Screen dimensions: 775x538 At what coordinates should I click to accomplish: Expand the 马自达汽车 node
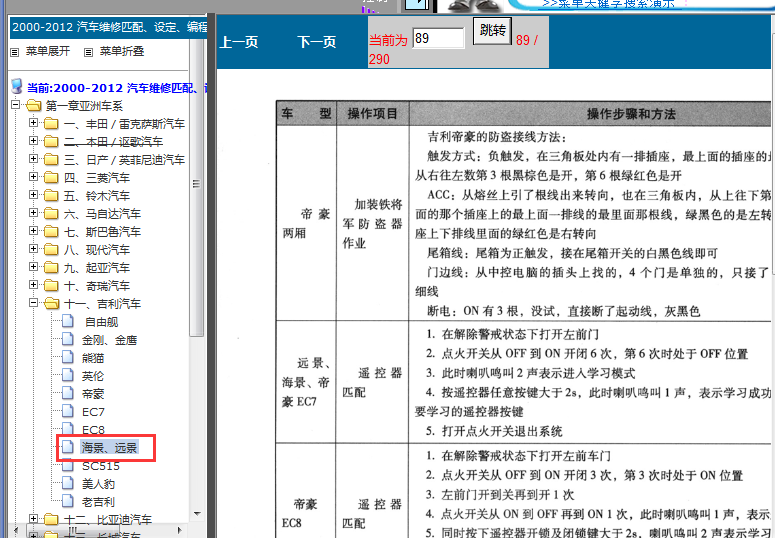click(33, 213)
